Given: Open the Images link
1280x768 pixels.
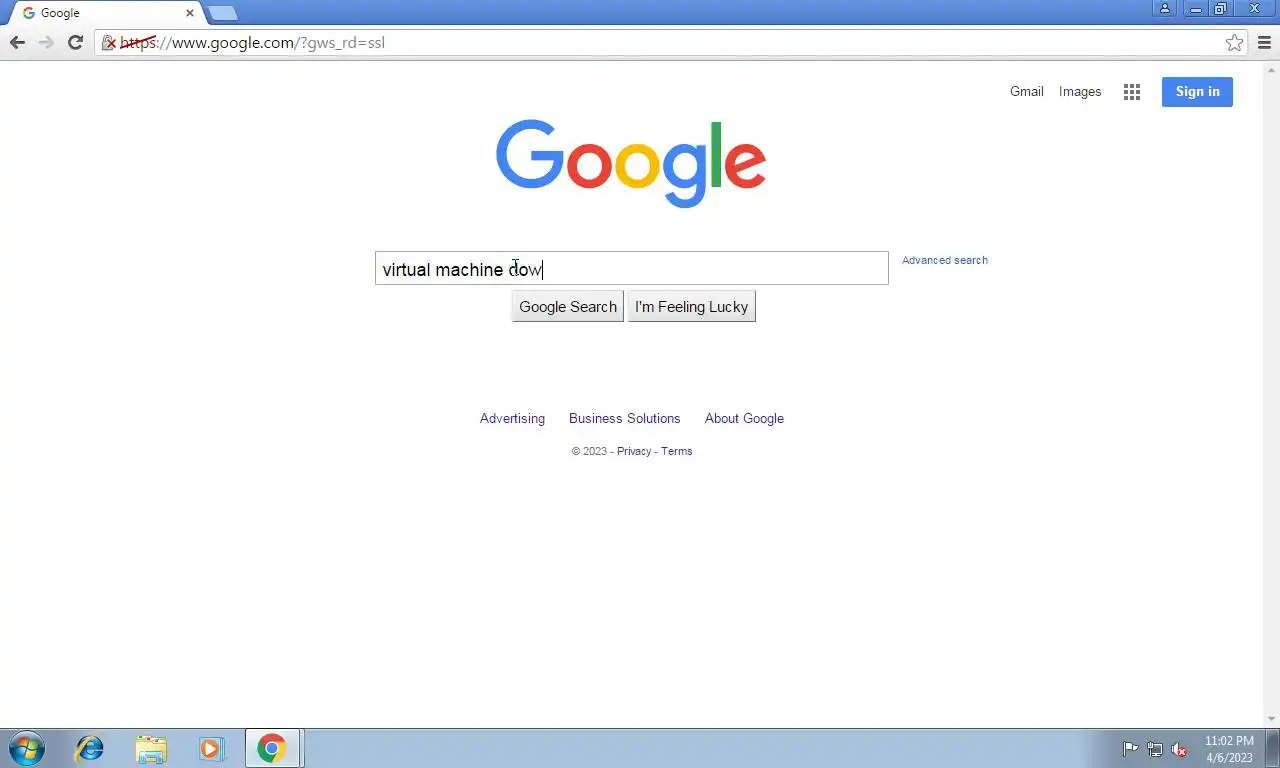Looking at the screenshot, I should pyautogui.click(x=1080, y=91).
